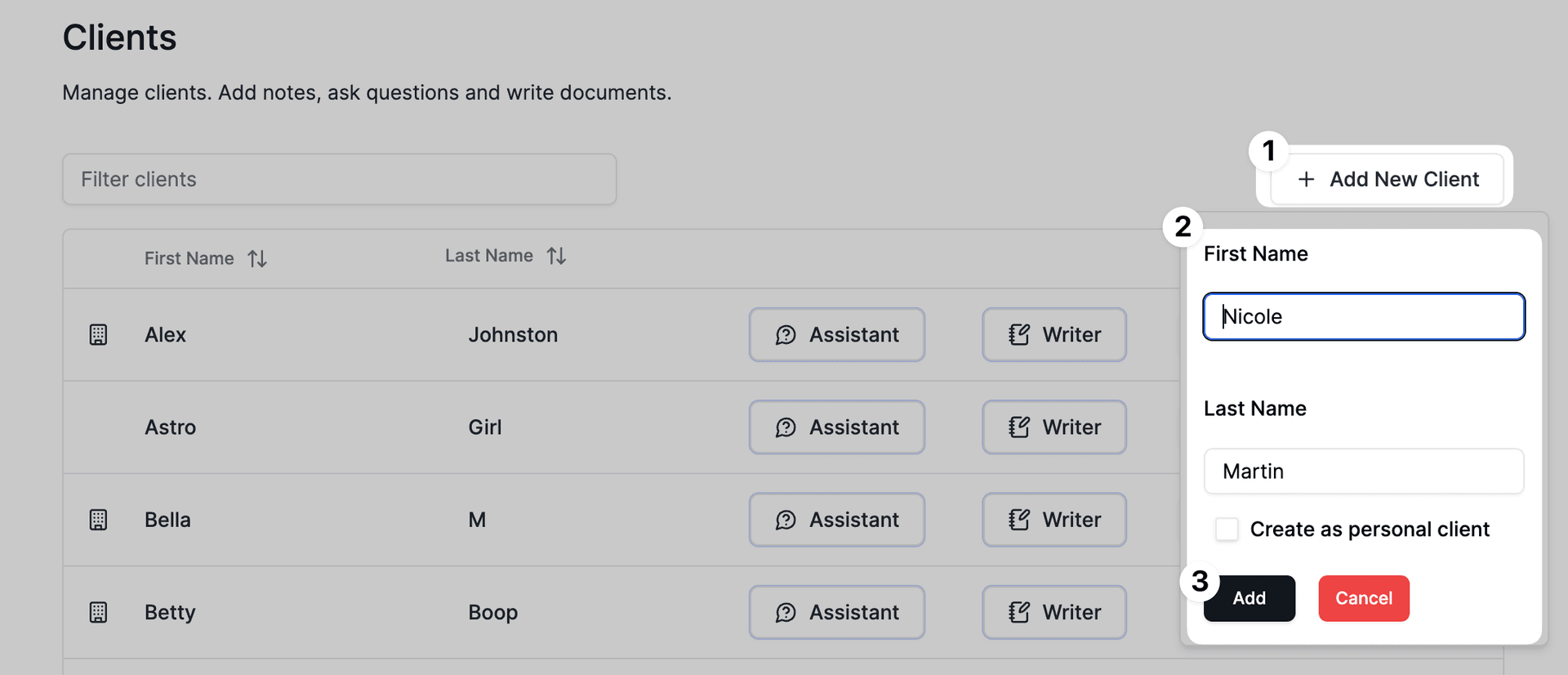Click the building icon beside Alex
The image size is (1568, 675).
click(98, 335)
